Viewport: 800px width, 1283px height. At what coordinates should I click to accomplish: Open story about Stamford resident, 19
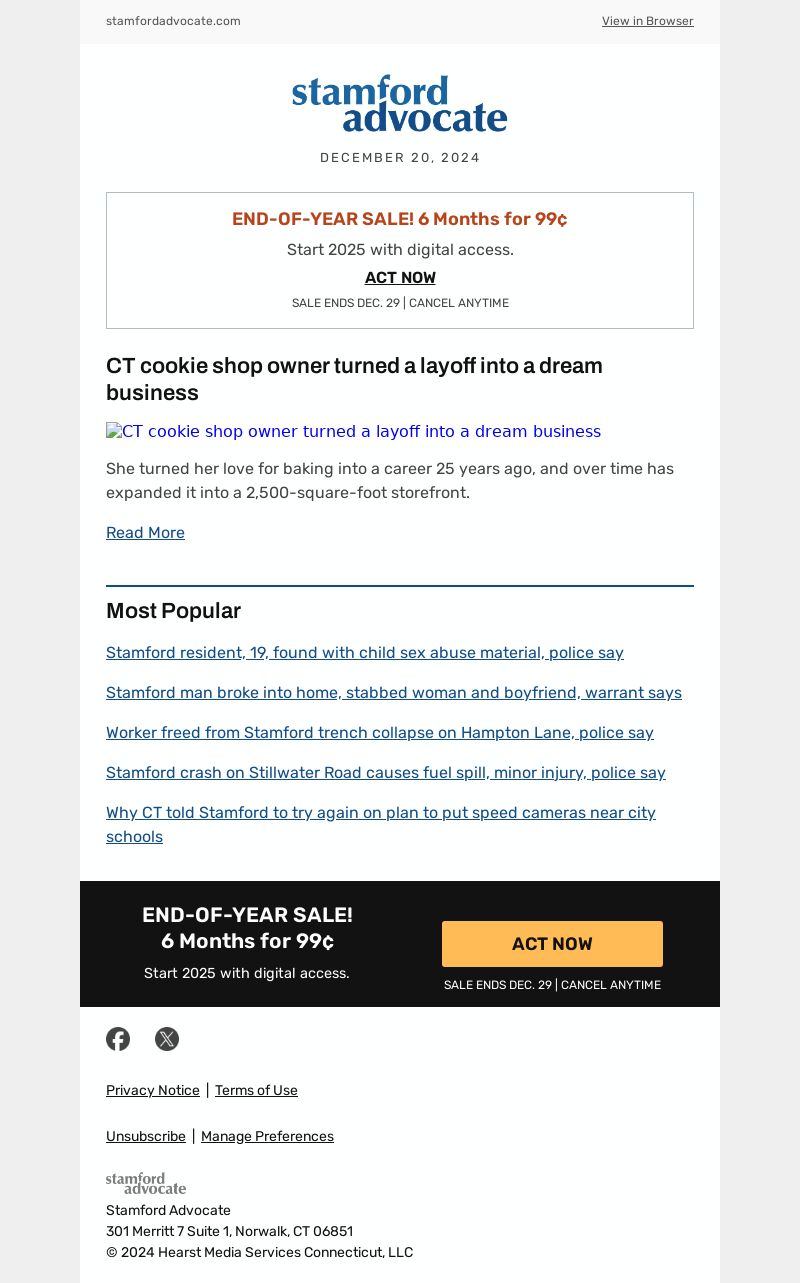tap(365, 652)
